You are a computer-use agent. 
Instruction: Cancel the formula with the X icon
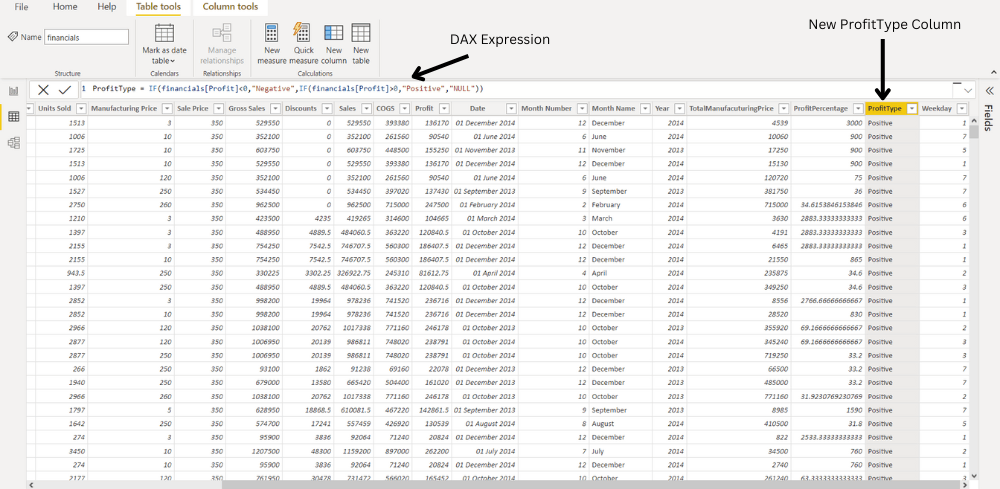(43, 89)
